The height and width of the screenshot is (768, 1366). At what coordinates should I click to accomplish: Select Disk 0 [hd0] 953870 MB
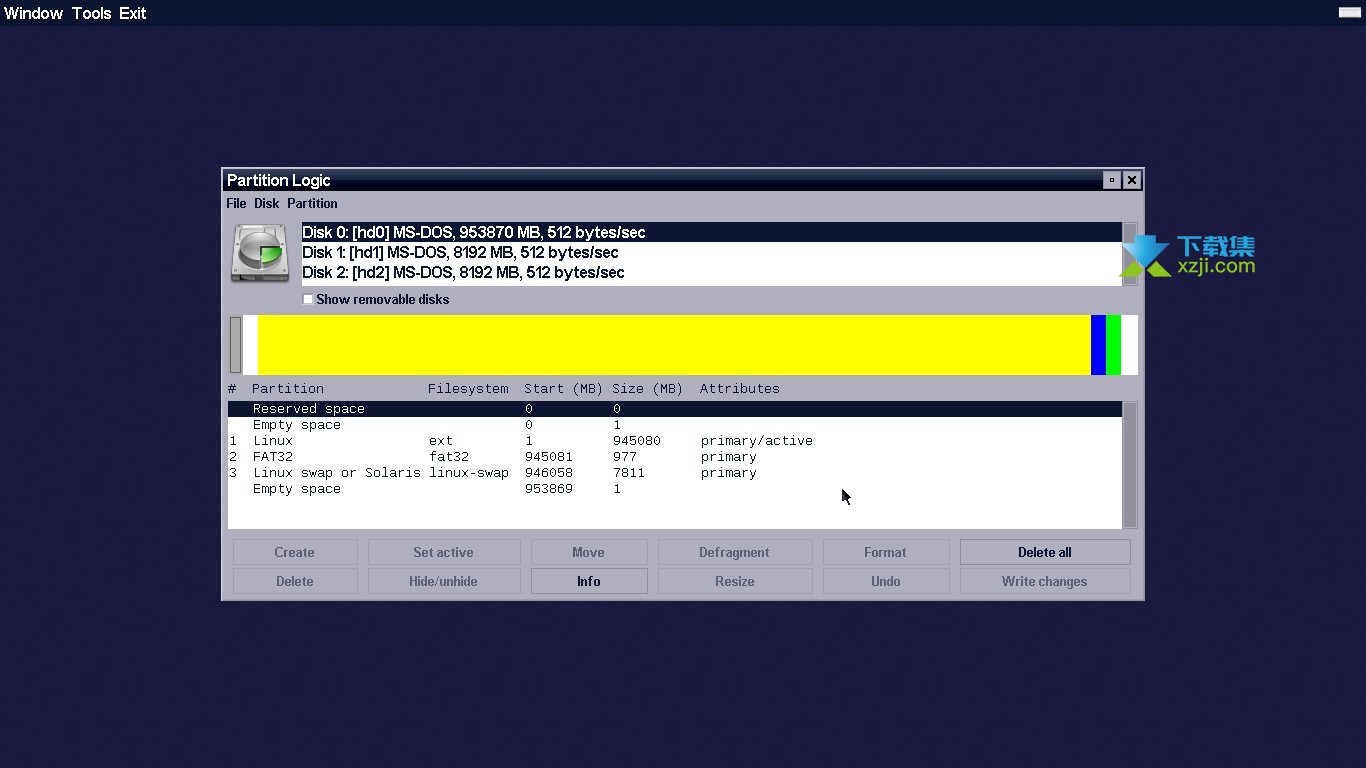pyautogui.click(x=712, y=232)
